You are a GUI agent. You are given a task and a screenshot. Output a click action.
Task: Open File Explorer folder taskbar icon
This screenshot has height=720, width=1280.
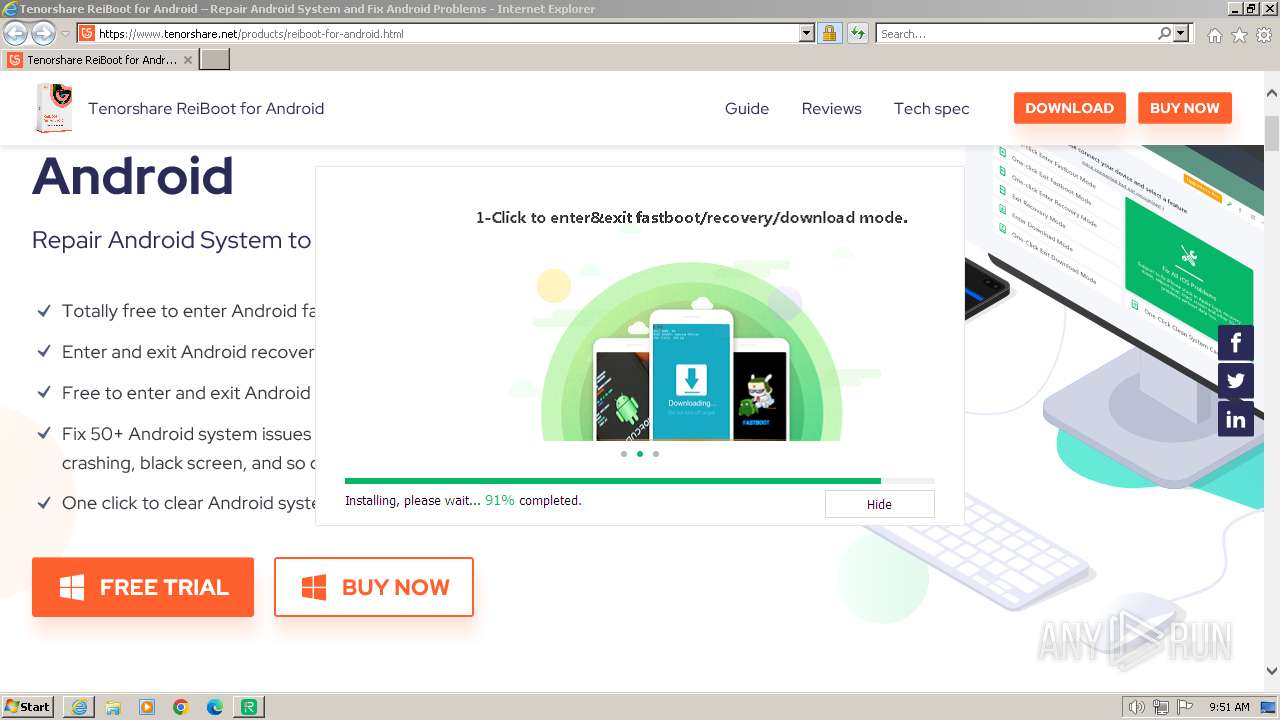click(x=113, y=707)
